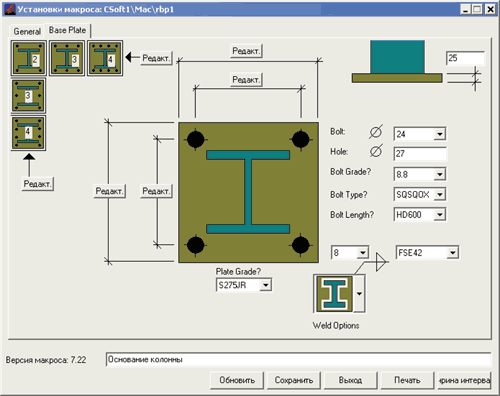Close the macro settings window
Screen dimensions: 500x396
coord(491,9)
